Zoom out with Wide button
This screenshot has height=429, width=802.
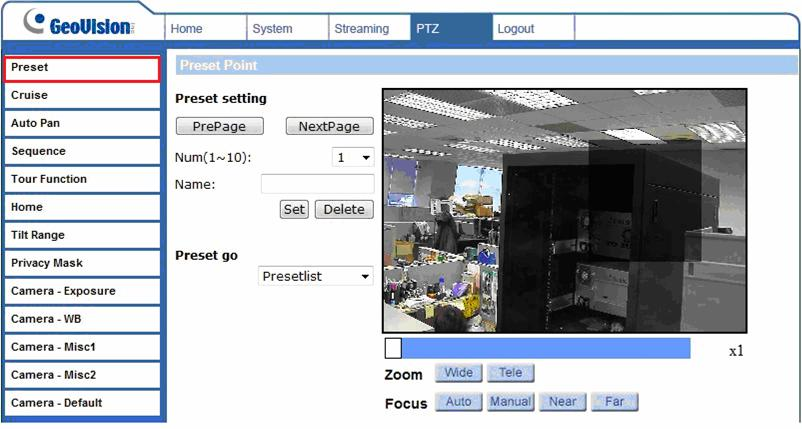(458, 373)
